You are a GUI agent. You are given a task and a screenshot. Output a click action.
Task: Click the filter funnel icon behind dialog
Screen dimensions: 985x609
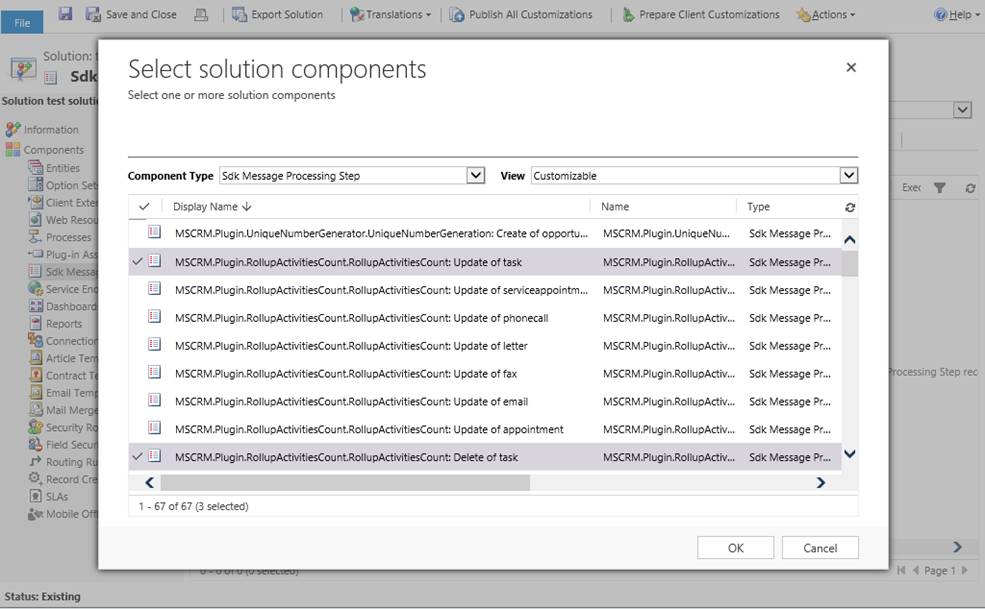[x=940, y=187]
